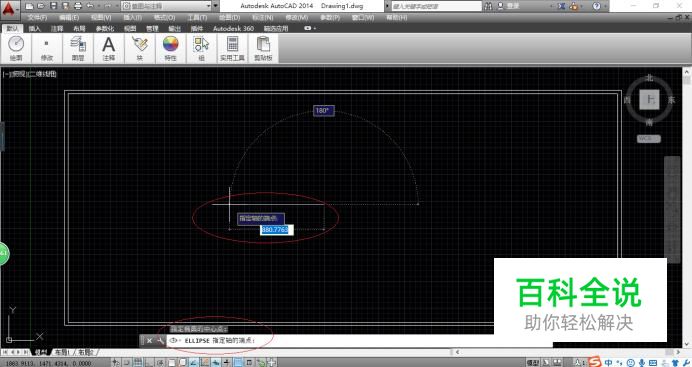
Task: Open the Properties (特性) color wheel panel
Action: click(170, 49)
